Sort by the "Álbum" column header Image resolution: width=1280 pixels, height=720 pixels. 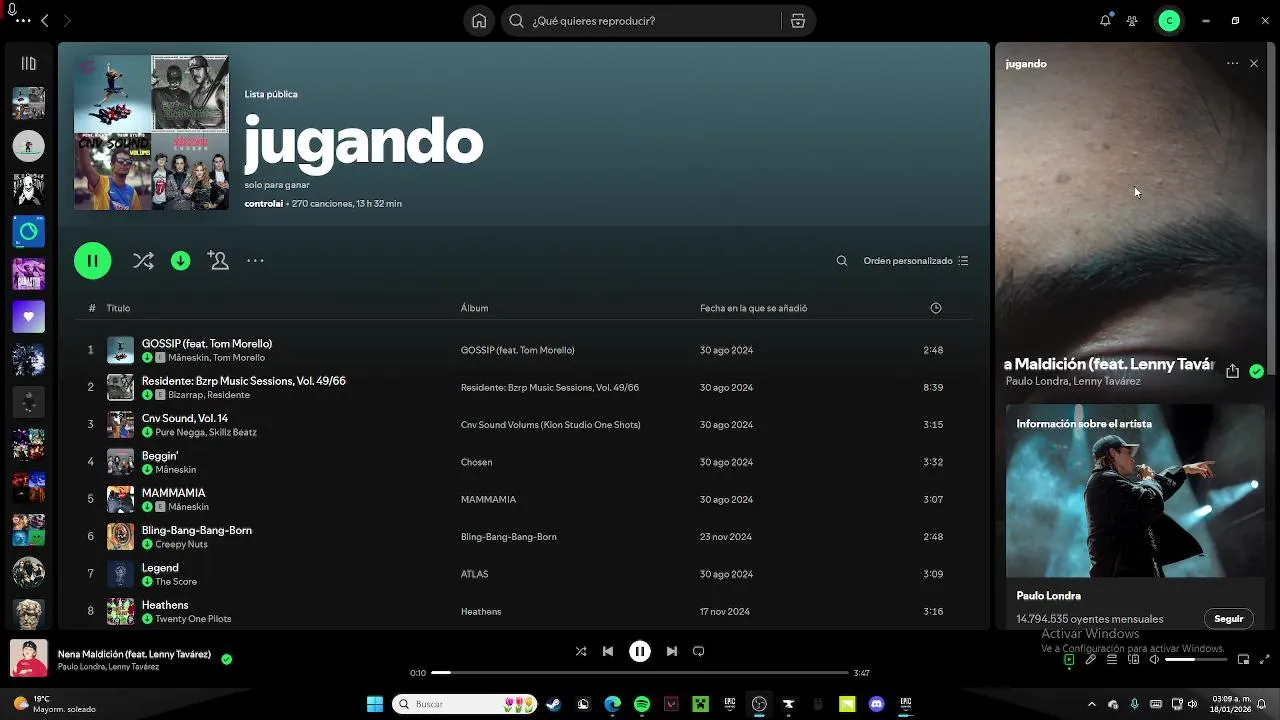[x=474, y=308]
